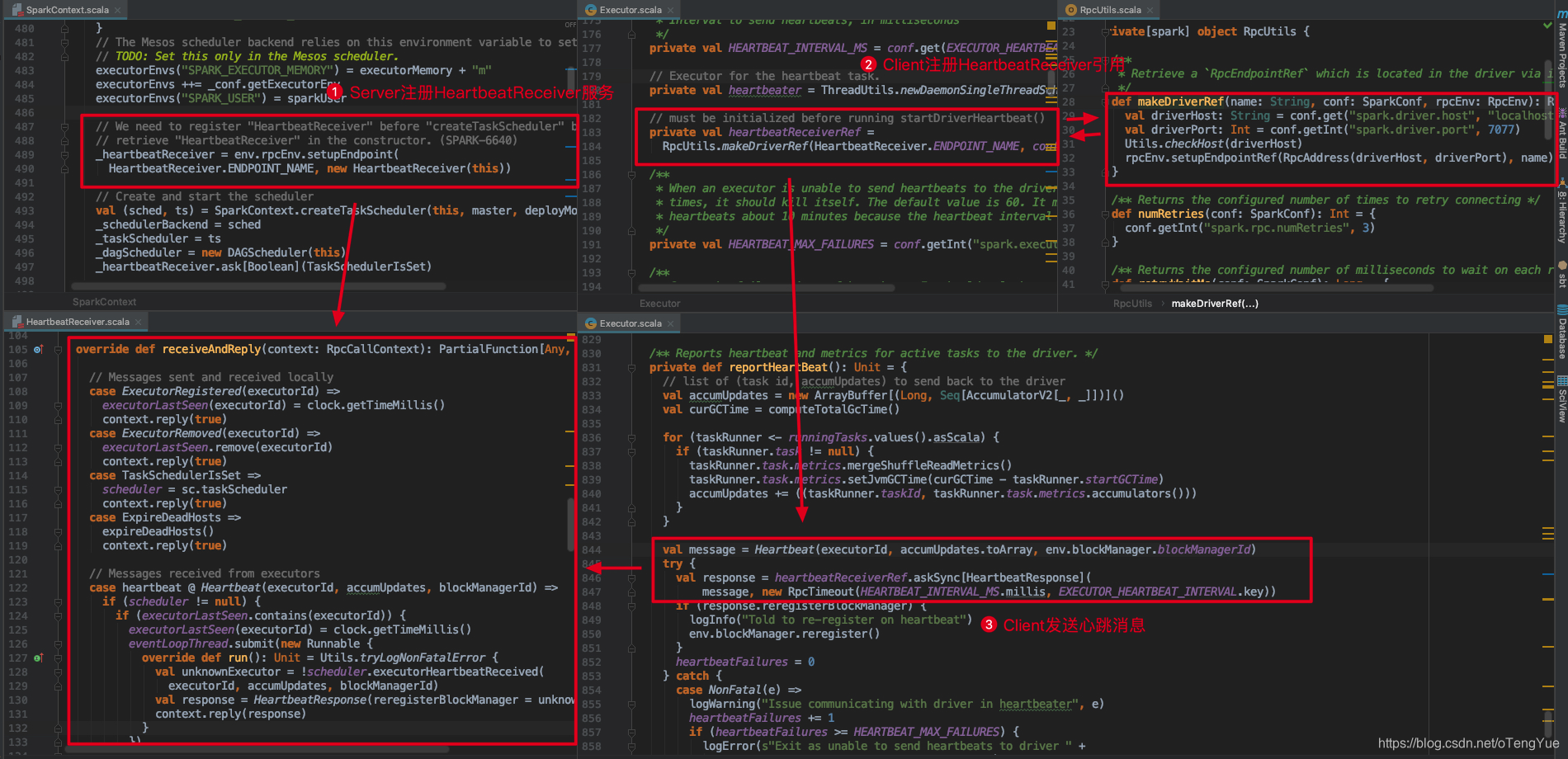Click the RpcUtils breadcrumb
This screenshot has height=759, width=1568.
pyautogui.click(x=1132, y=304)
